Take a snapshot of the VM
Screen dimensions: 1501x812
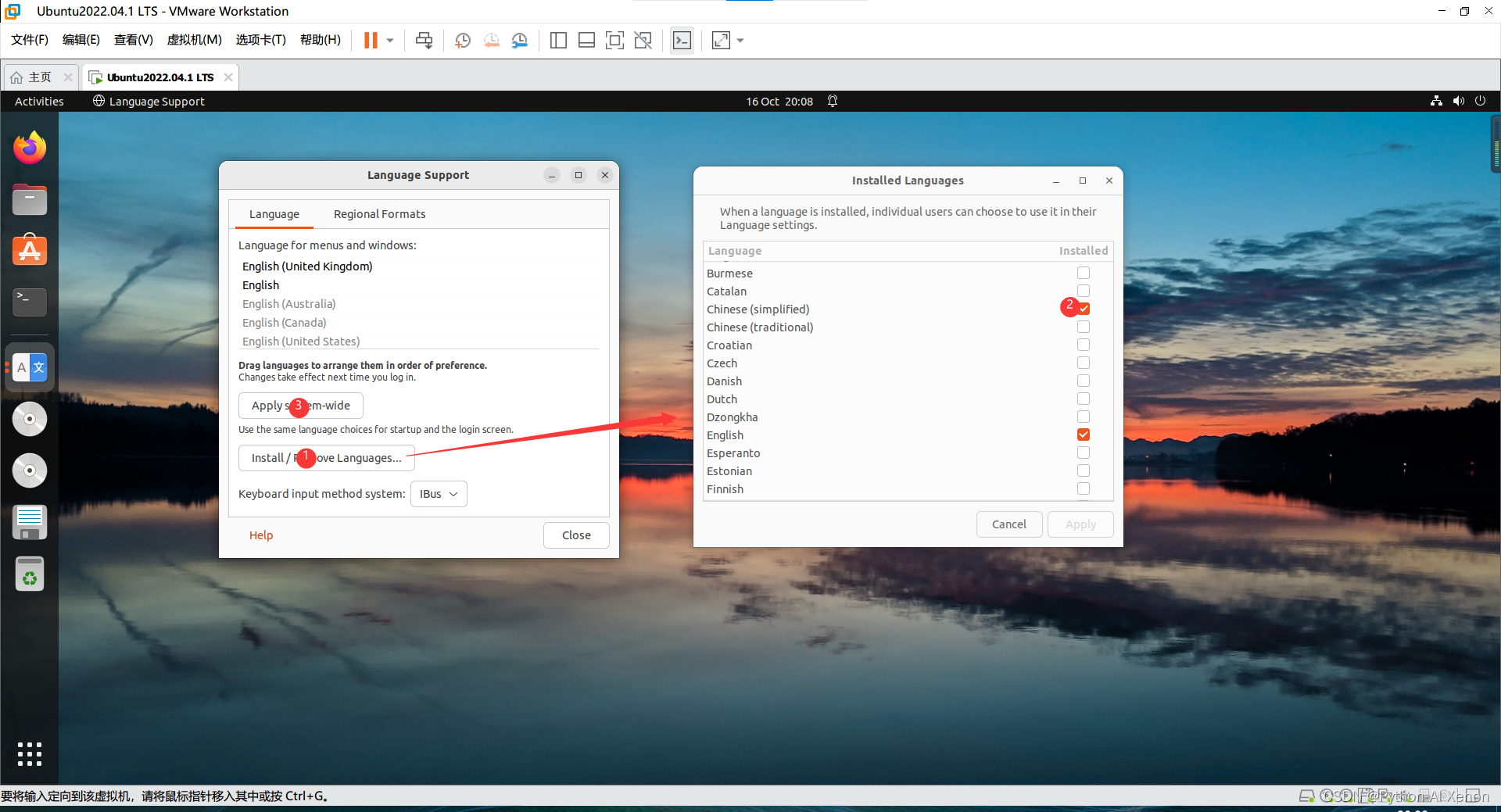tap(463, 41)
